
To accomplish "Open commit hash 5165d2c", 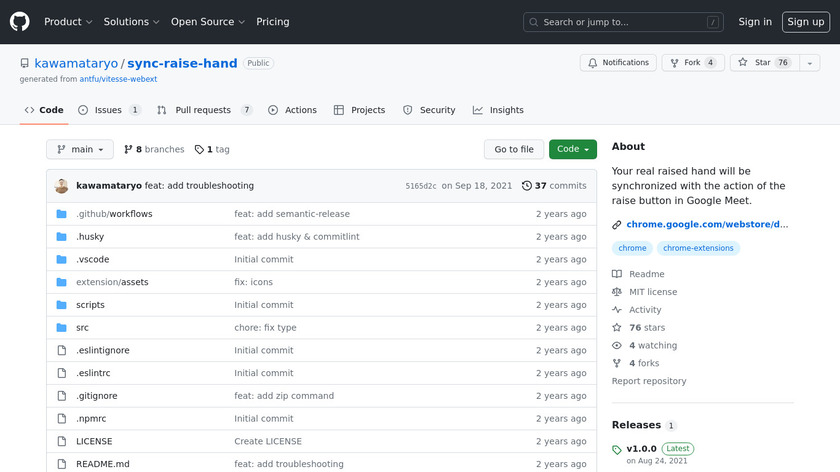I will tap(421, 186).
